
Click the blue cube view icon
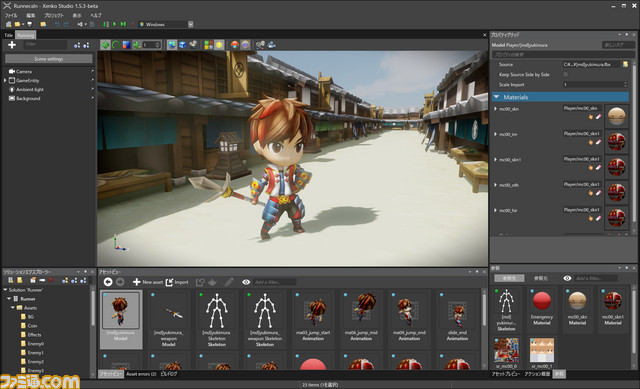pyautogui.click(x=182, y=45)
